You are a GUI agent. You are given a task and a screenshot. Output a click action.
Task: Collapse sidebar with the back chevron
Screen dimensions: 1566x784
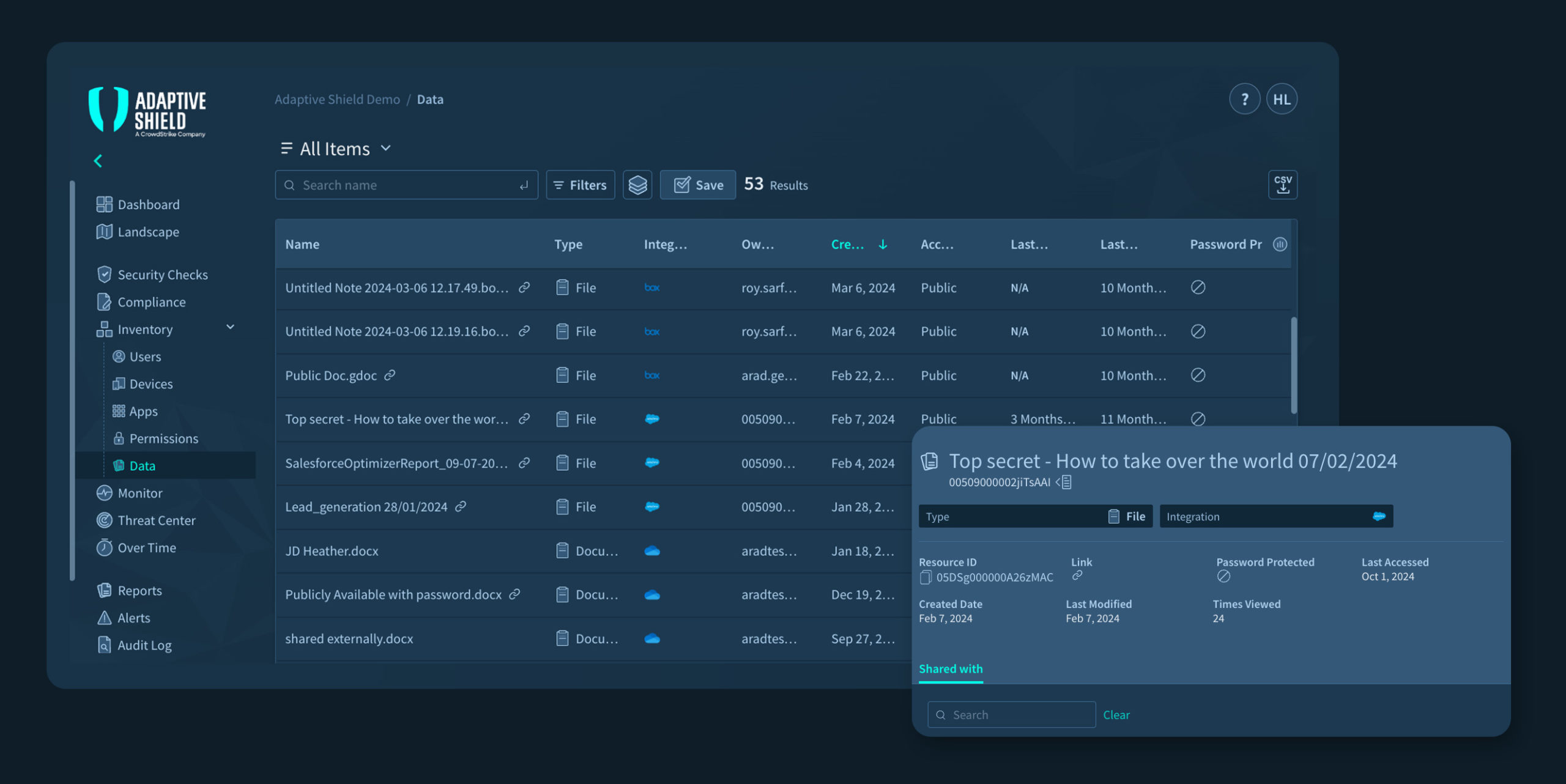point(98,161)
